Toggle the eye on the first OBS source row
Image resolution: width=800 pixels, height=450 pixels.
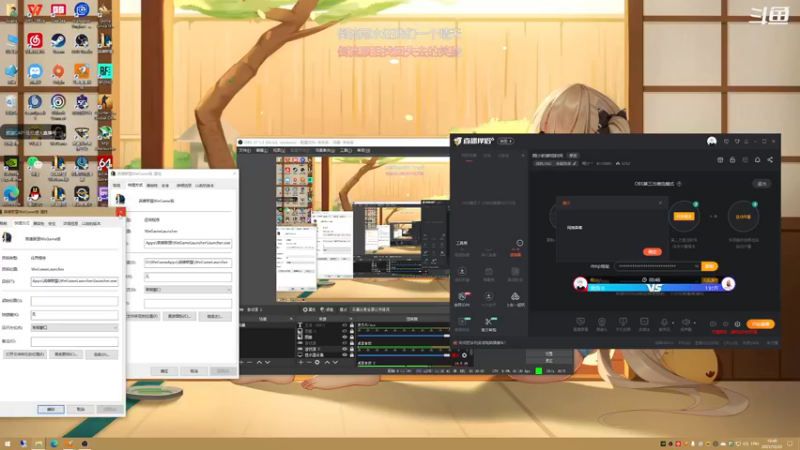345,325
